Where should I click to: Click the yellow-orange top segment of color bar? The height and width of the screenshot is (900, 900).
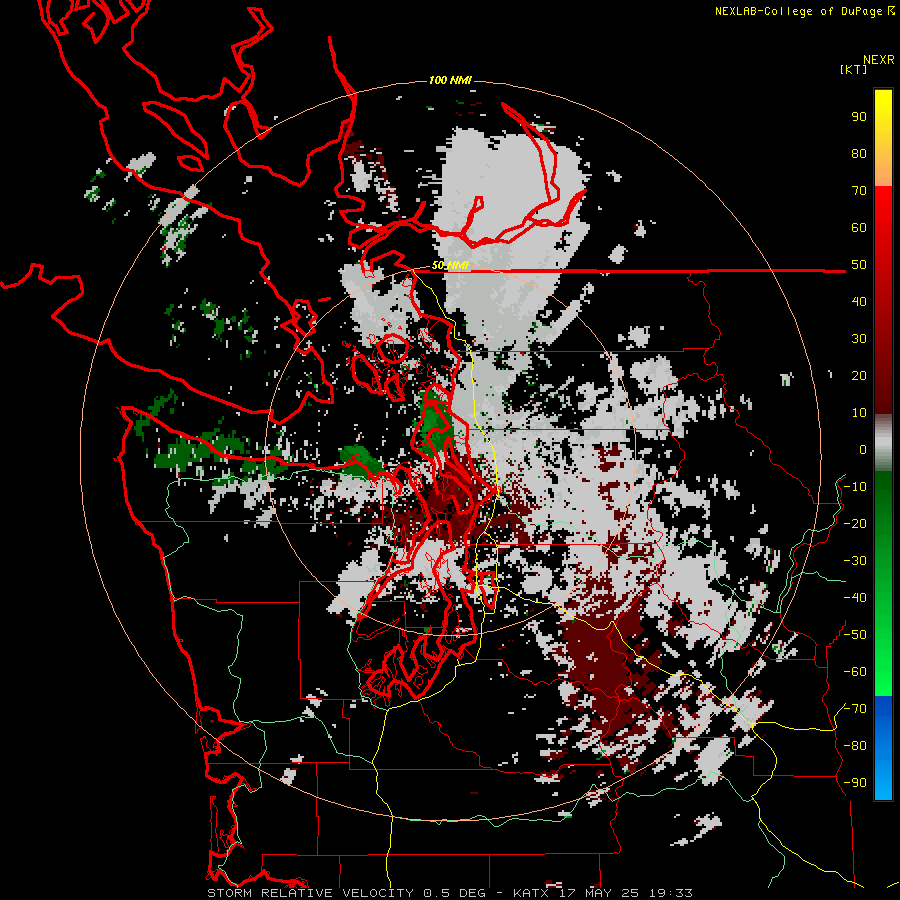point(883,138)
